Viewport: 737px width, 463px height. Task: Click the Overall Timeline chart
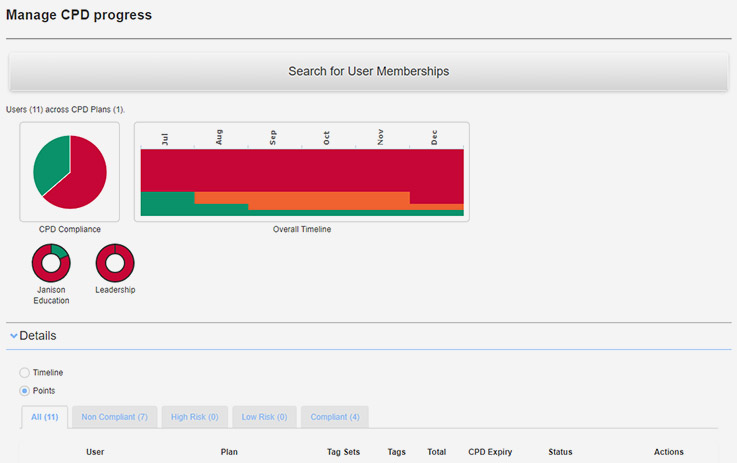click(x=302, y=172)
